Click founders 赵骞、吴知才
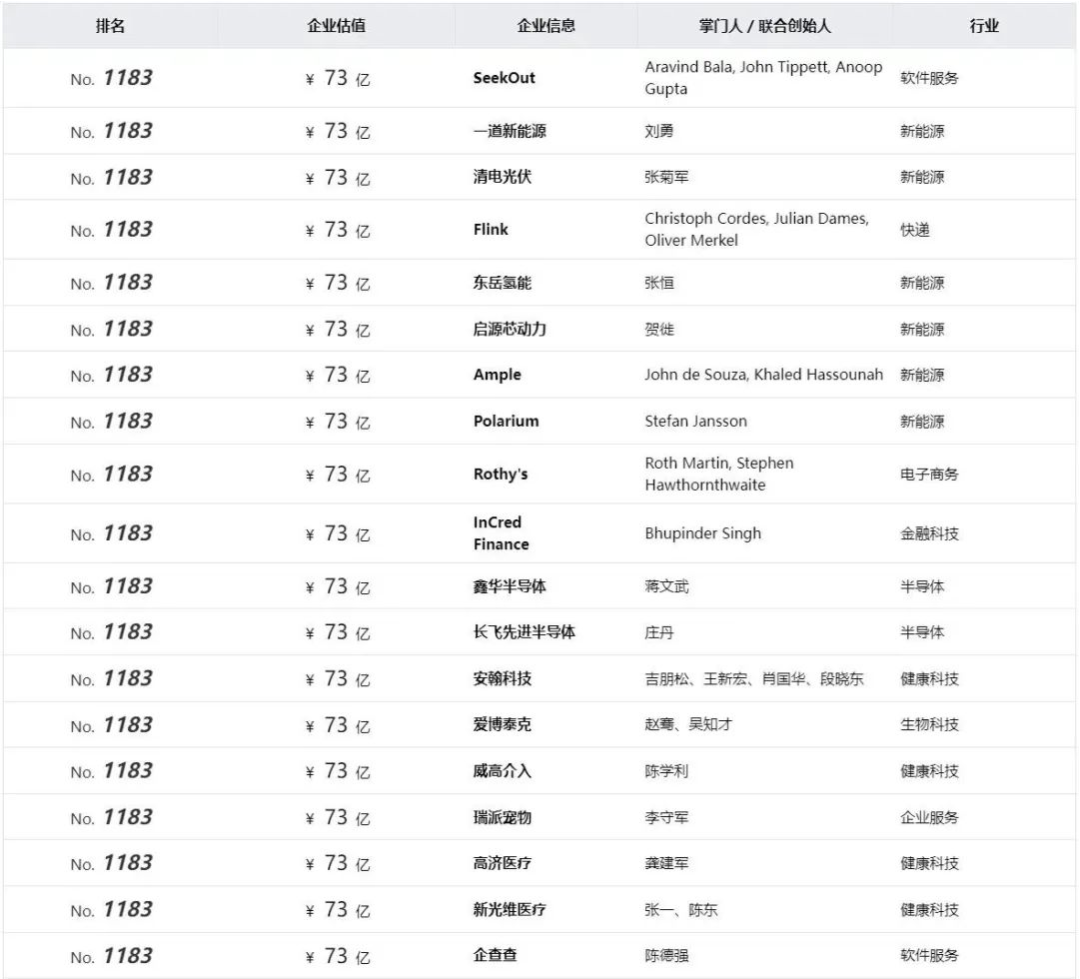Screen dimensions: 1080x979 coord(689,725)
